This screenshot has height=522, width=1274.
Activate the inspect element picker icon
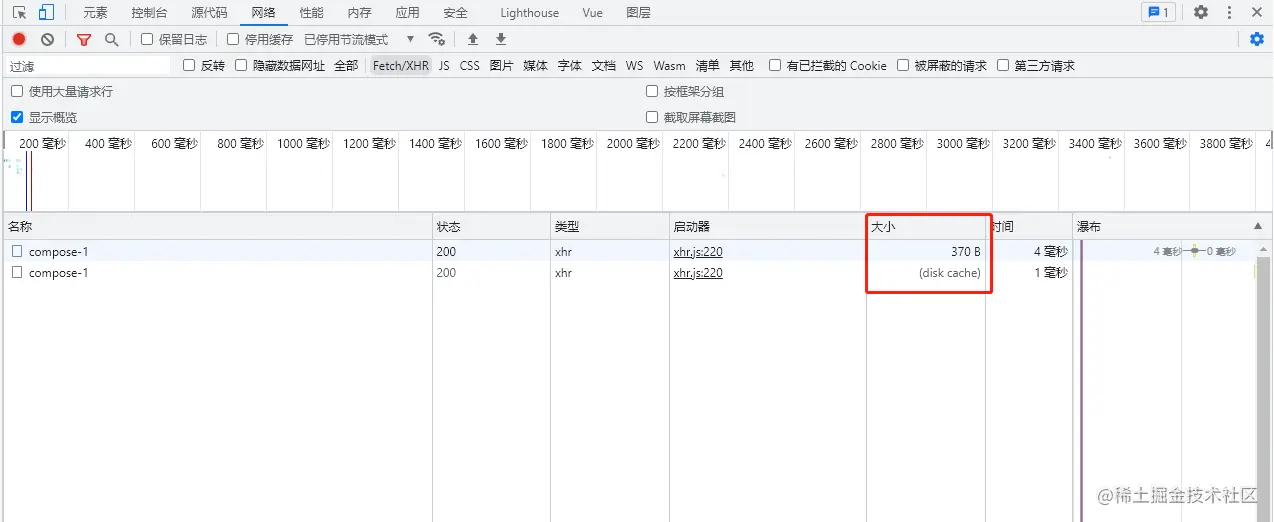[19, 13]
